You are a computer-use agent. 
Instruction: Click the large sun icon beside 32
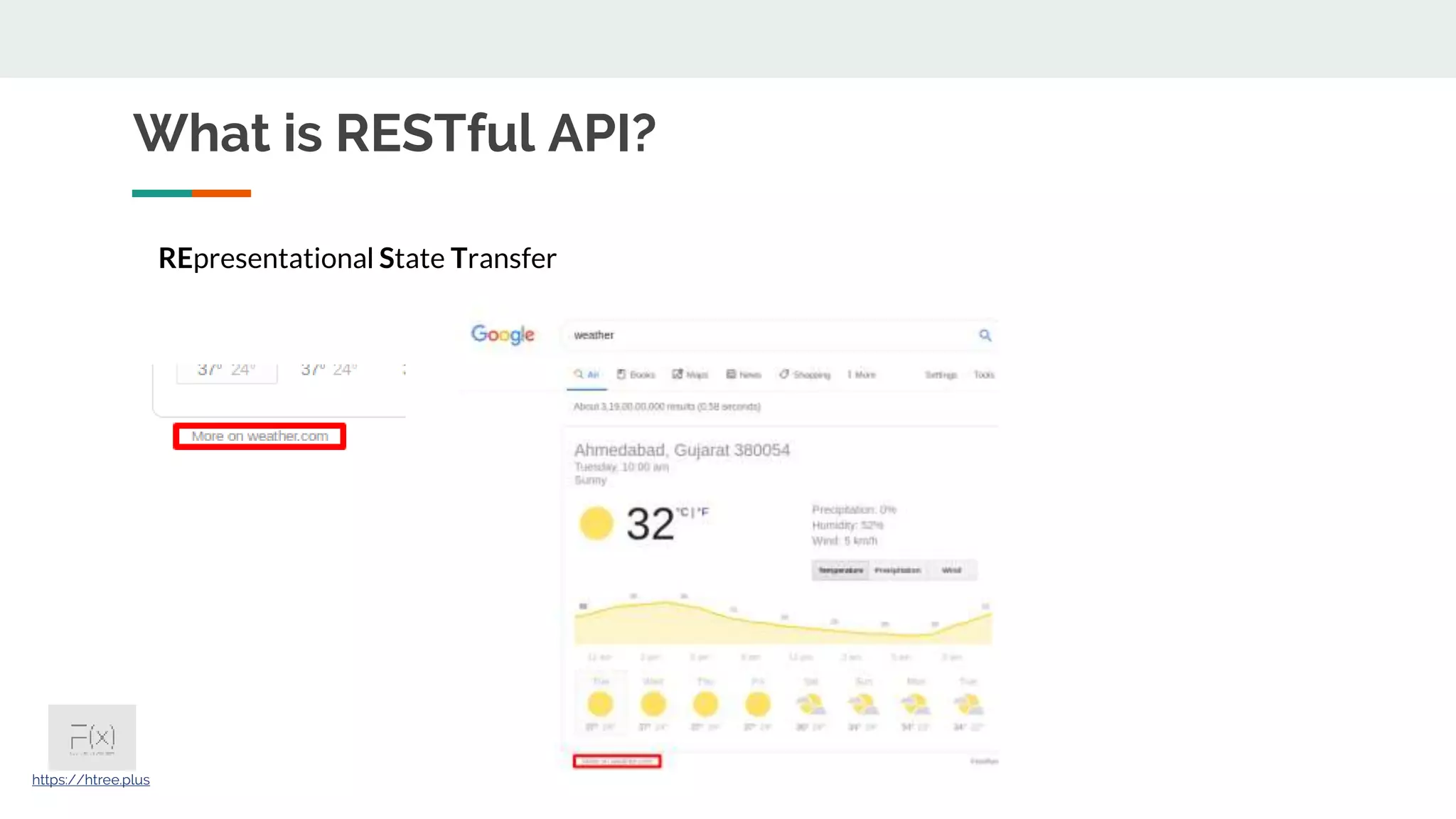(x=596, y=524)
